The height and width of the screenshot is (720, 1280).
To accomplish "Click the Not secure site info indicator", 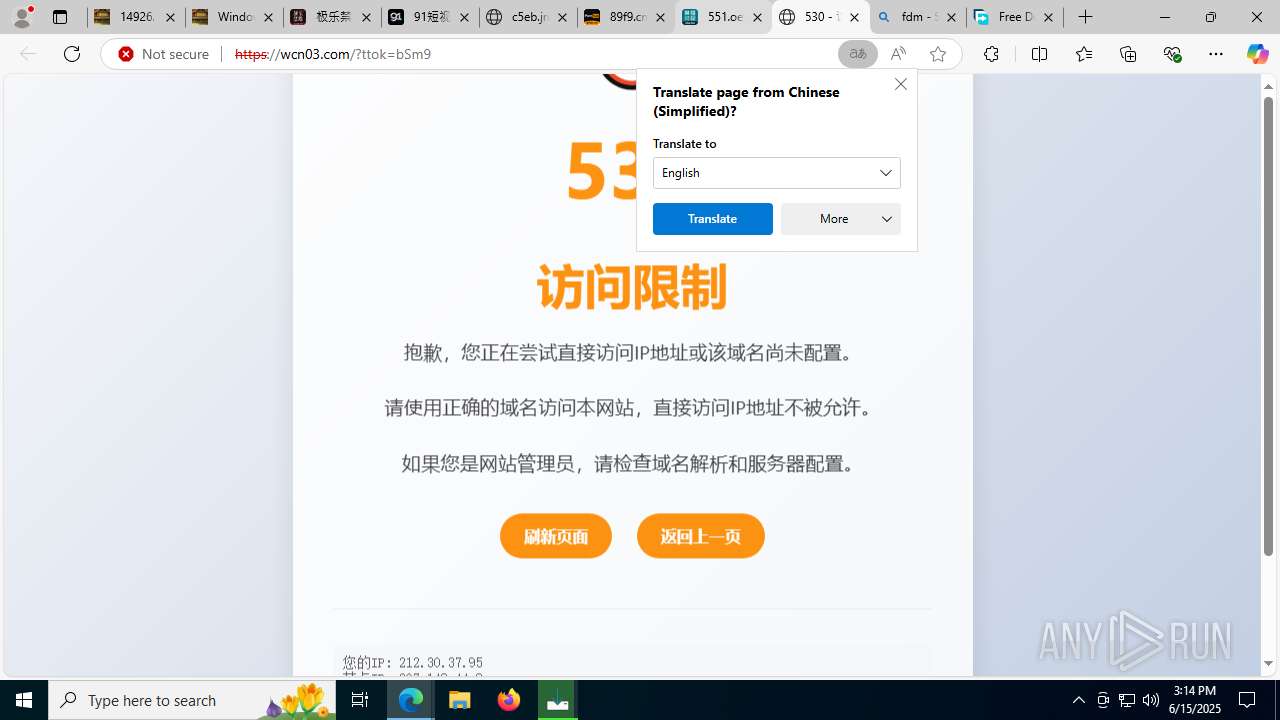I will [164, 54].
